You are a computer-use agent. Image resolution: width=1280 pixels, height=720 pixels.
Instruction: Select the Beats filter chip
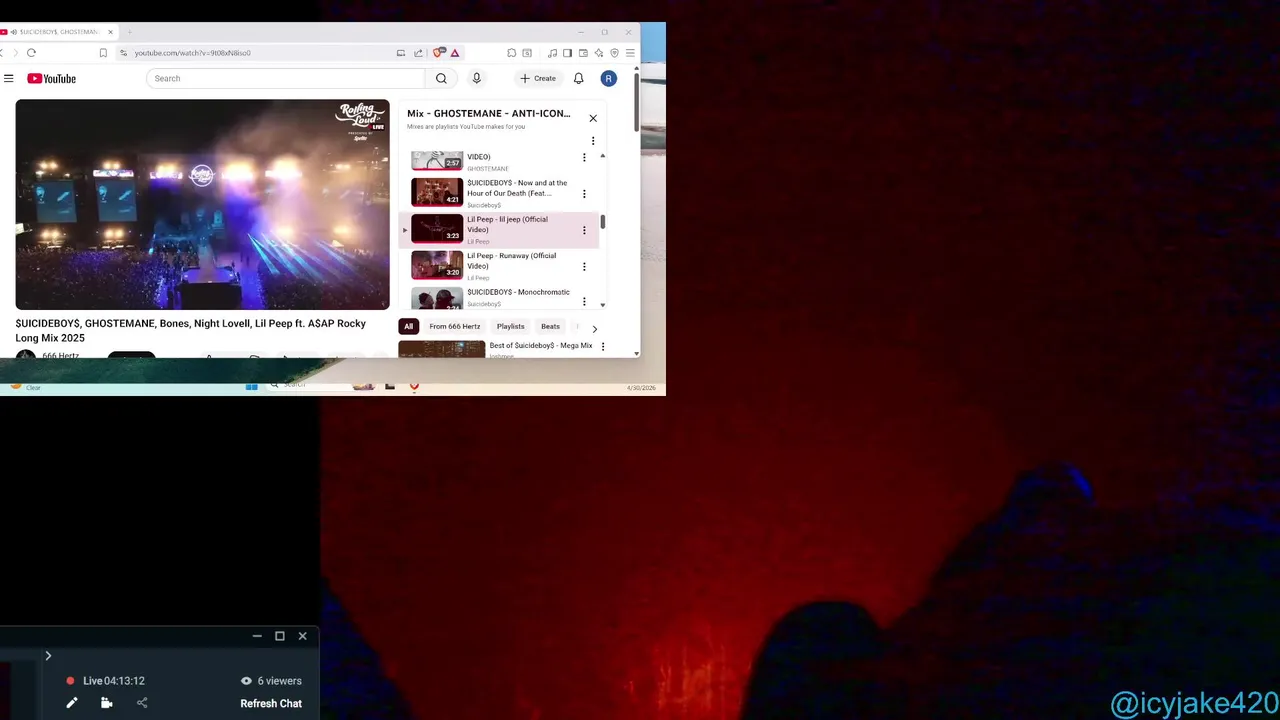click(550, 326)
